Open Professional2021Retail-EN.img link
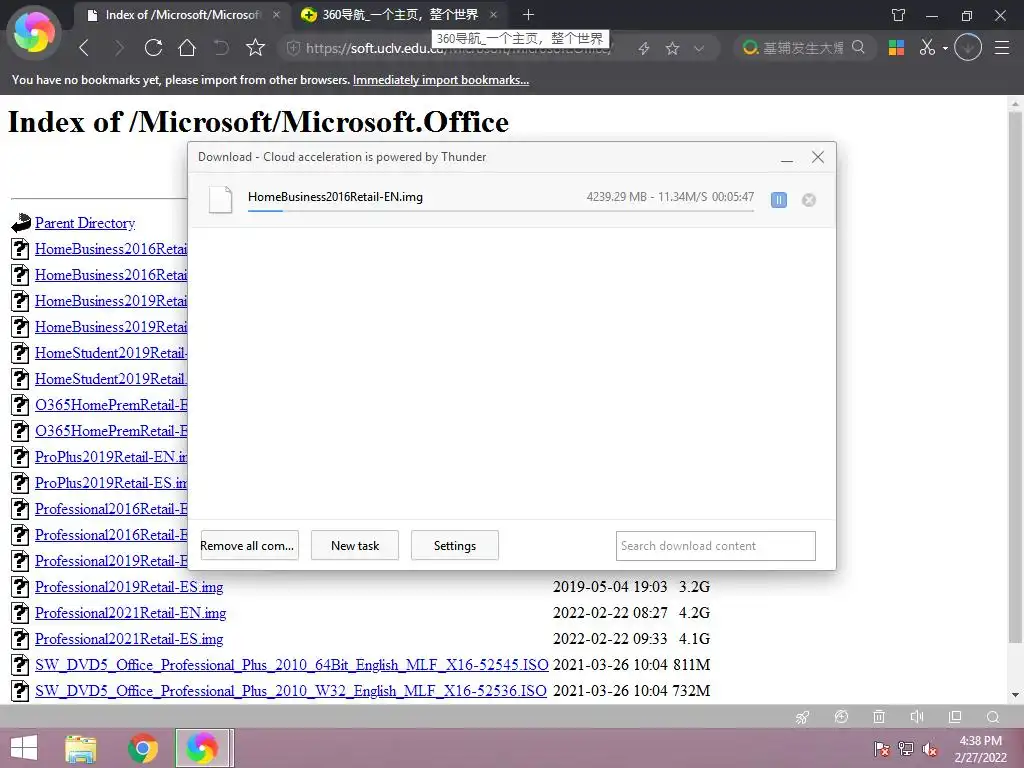The width and height of the screenshot is (1024, 768). tap(131, 613)
